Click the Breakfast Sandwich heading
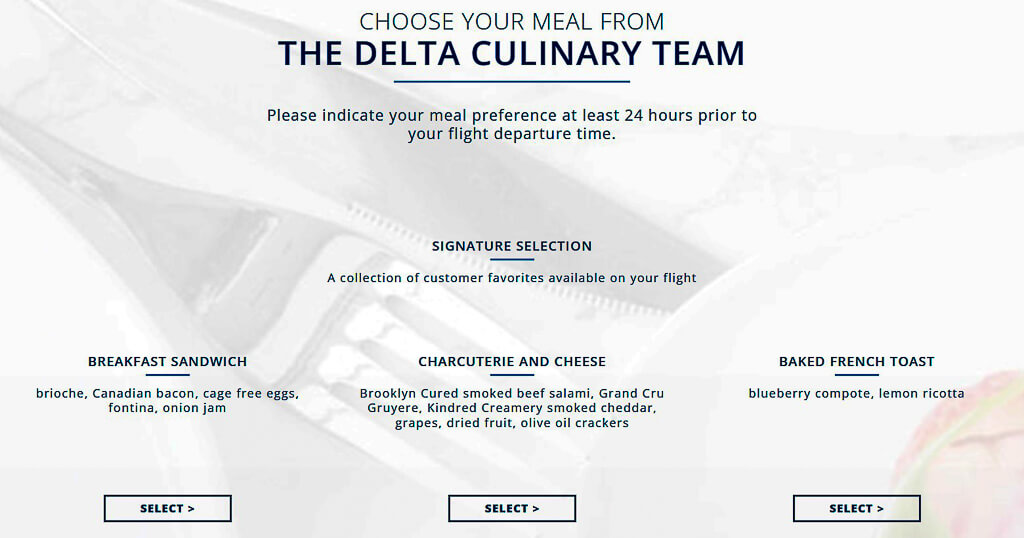 [x=168, y=362]
